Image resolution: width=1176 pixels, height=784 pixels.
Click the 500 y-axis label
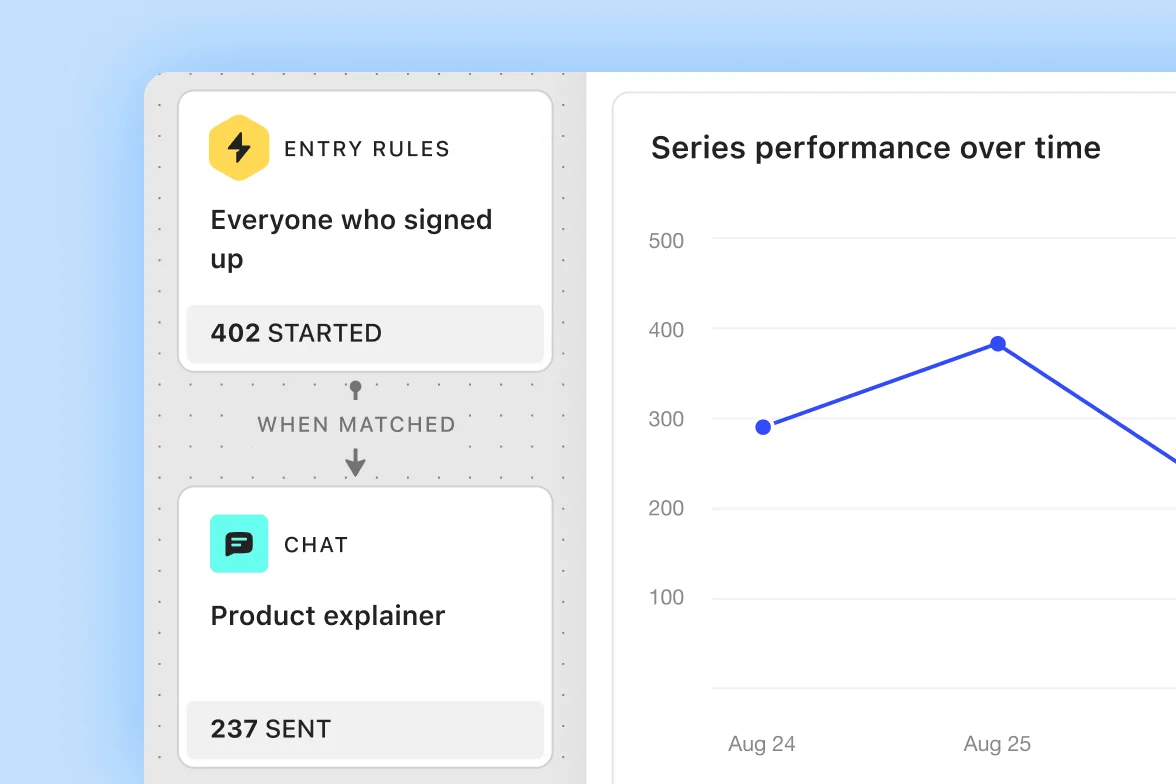[x=666, y=240]
